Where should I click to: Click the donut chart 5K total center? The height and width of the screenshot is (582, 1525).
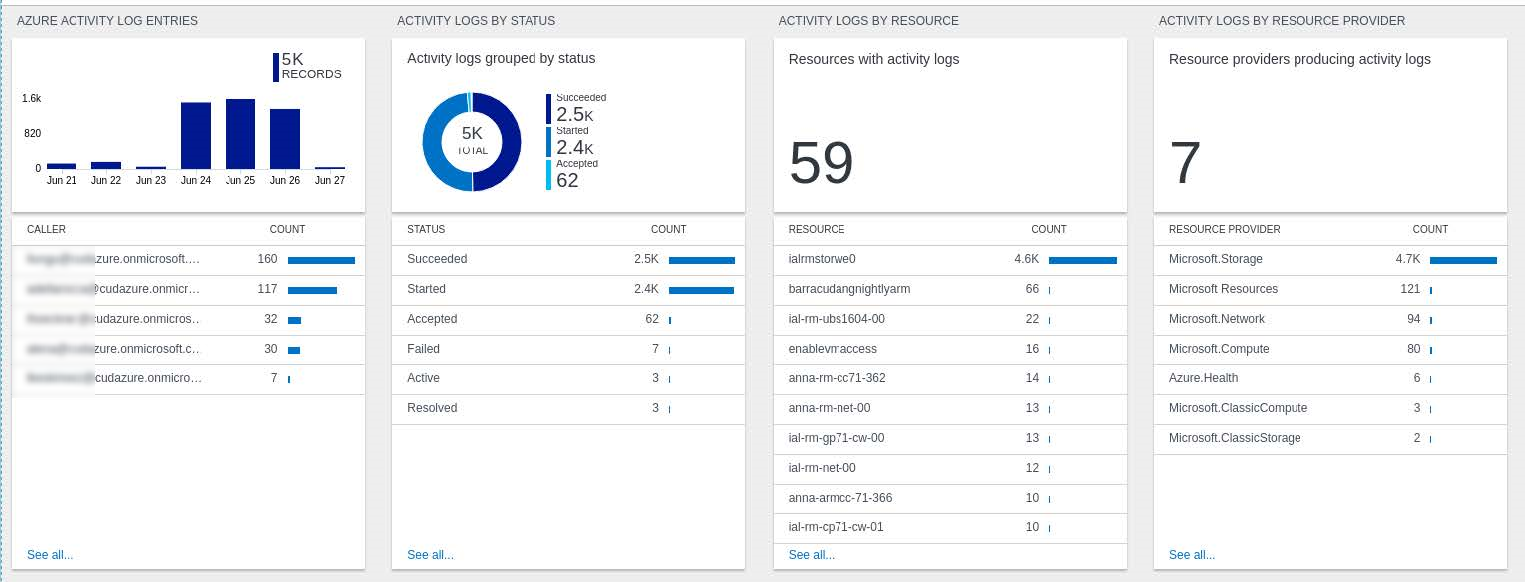[x=472, y=141]
